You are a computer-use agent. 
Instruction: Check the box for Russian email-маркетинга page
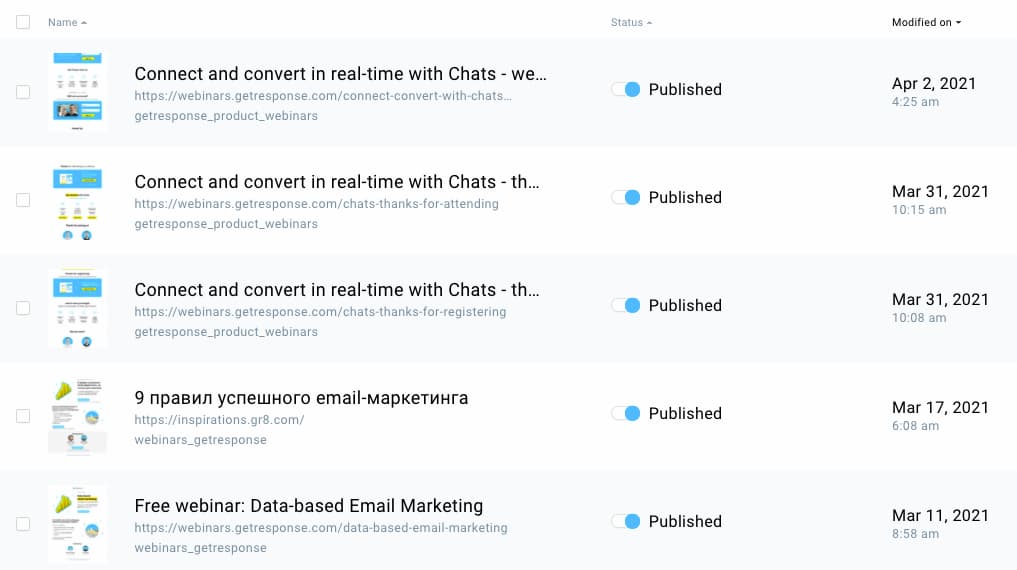click(x=23, y=416)
